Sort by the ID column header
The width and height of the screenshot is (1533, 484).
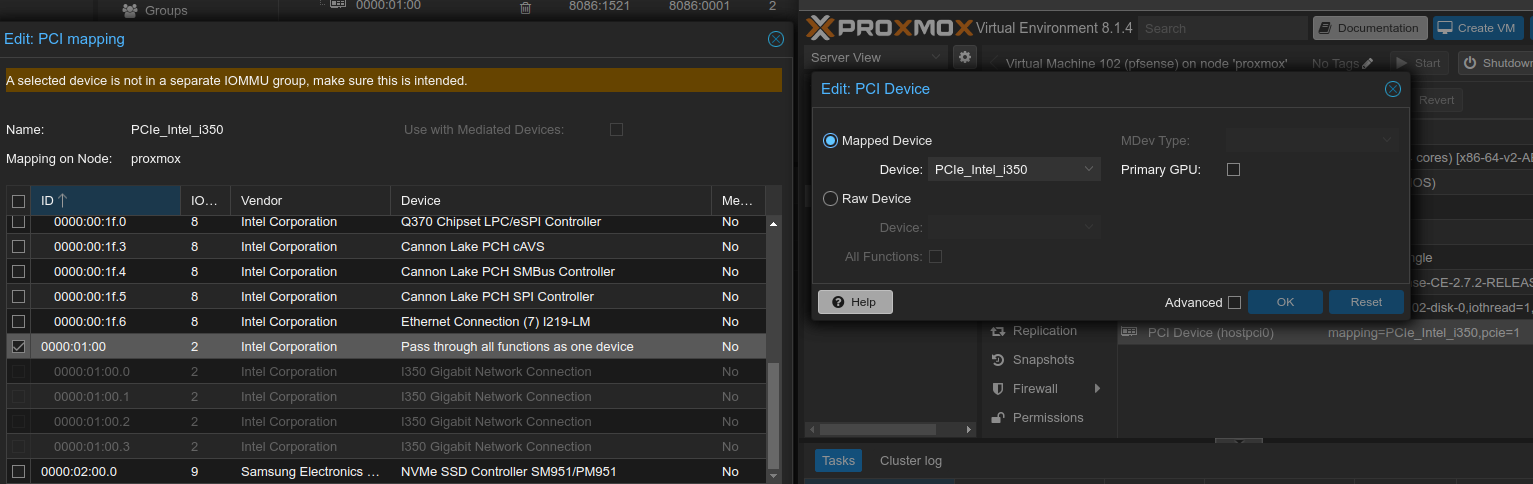coord(105,201)
